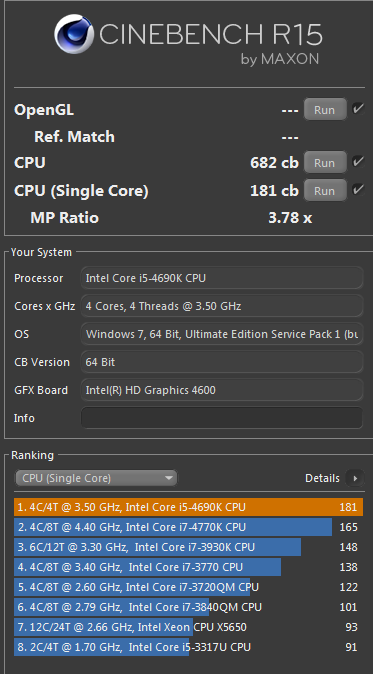Viewport: 373px width, 674px height.
Task: Toggle the CPU Single Core checkbox
Action: (x=358, y=190)
